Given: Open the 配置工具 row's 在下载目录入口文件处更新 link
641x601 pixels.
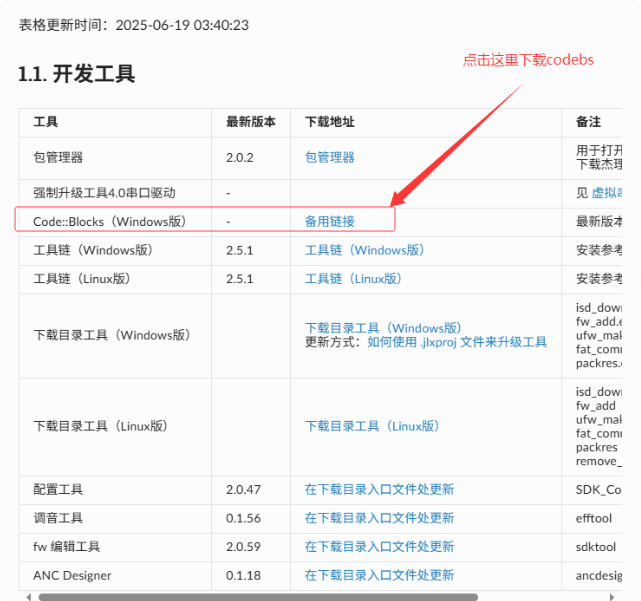Looking at the screenshot, I should 379,489.
